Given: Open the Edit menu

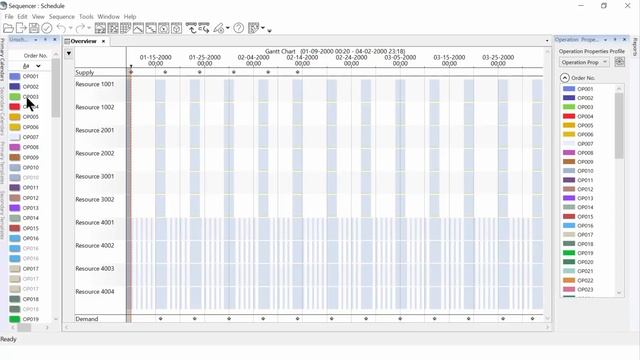Looking at the screenshot, I should [x=22, y=17].
